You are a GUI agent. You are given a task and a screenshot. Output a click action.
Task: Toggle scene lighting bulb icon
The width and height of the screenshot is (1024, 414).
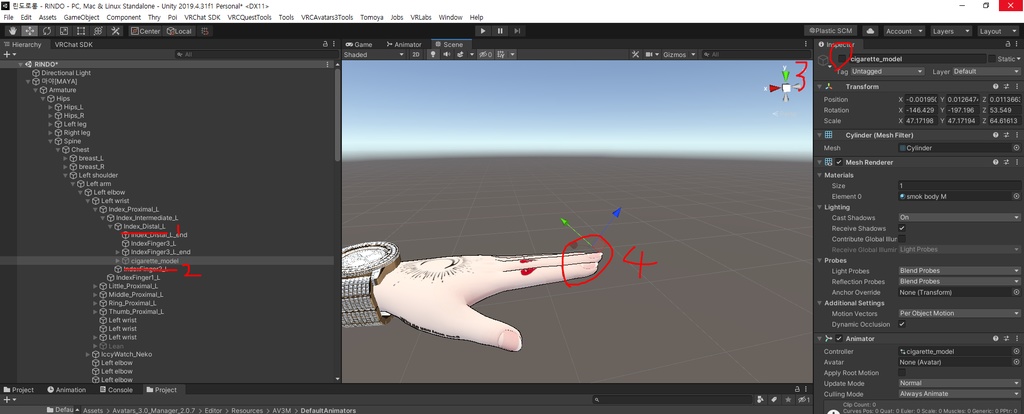[x=432, y=55]
